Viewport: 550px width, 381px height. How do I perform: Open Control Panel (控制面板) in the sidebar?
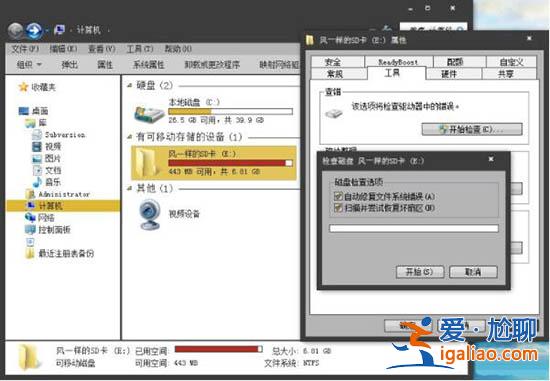pos(48,230)
